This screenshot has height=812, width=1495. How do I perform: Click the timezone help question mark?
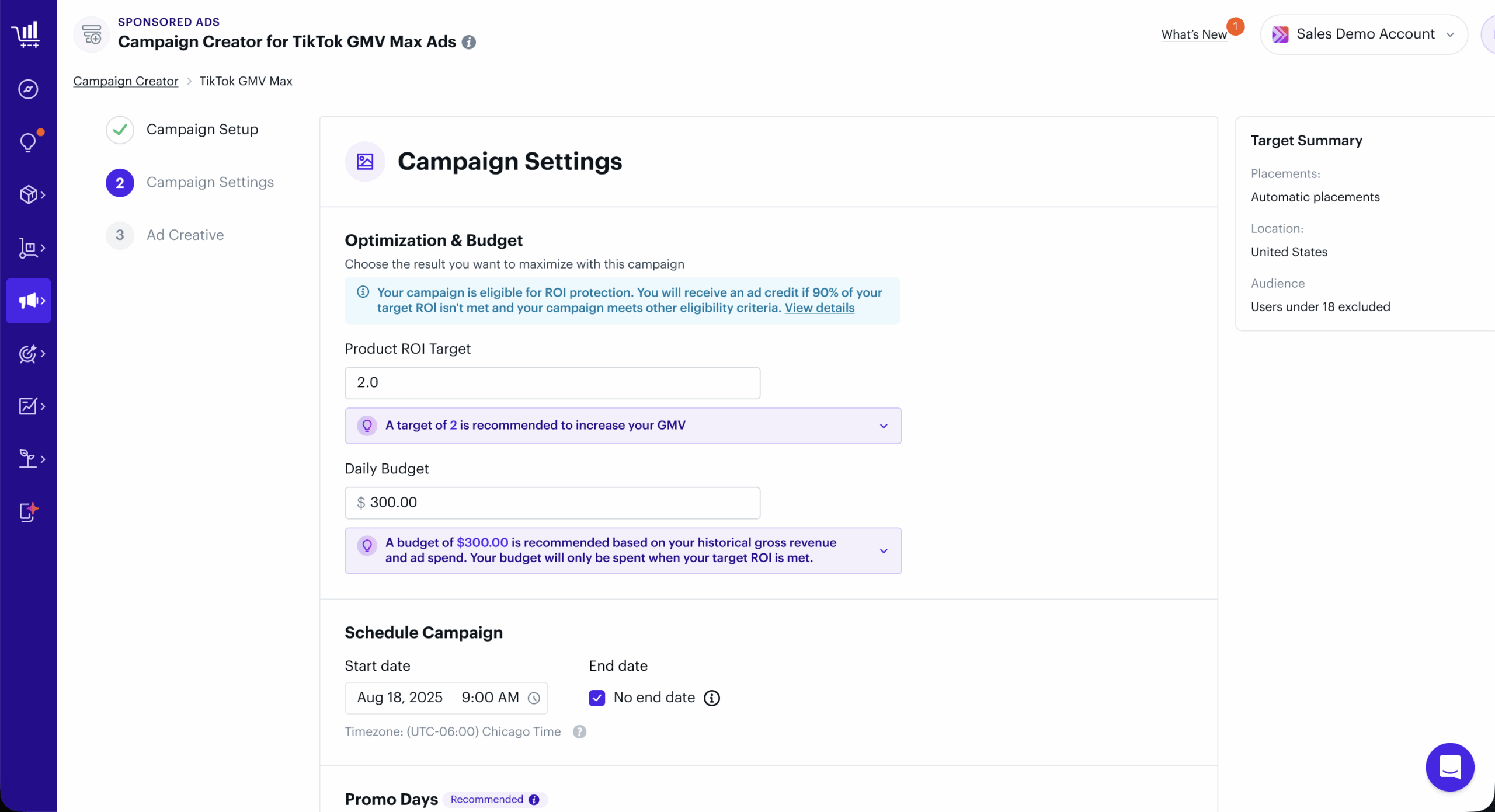click(x=579, y=732)
